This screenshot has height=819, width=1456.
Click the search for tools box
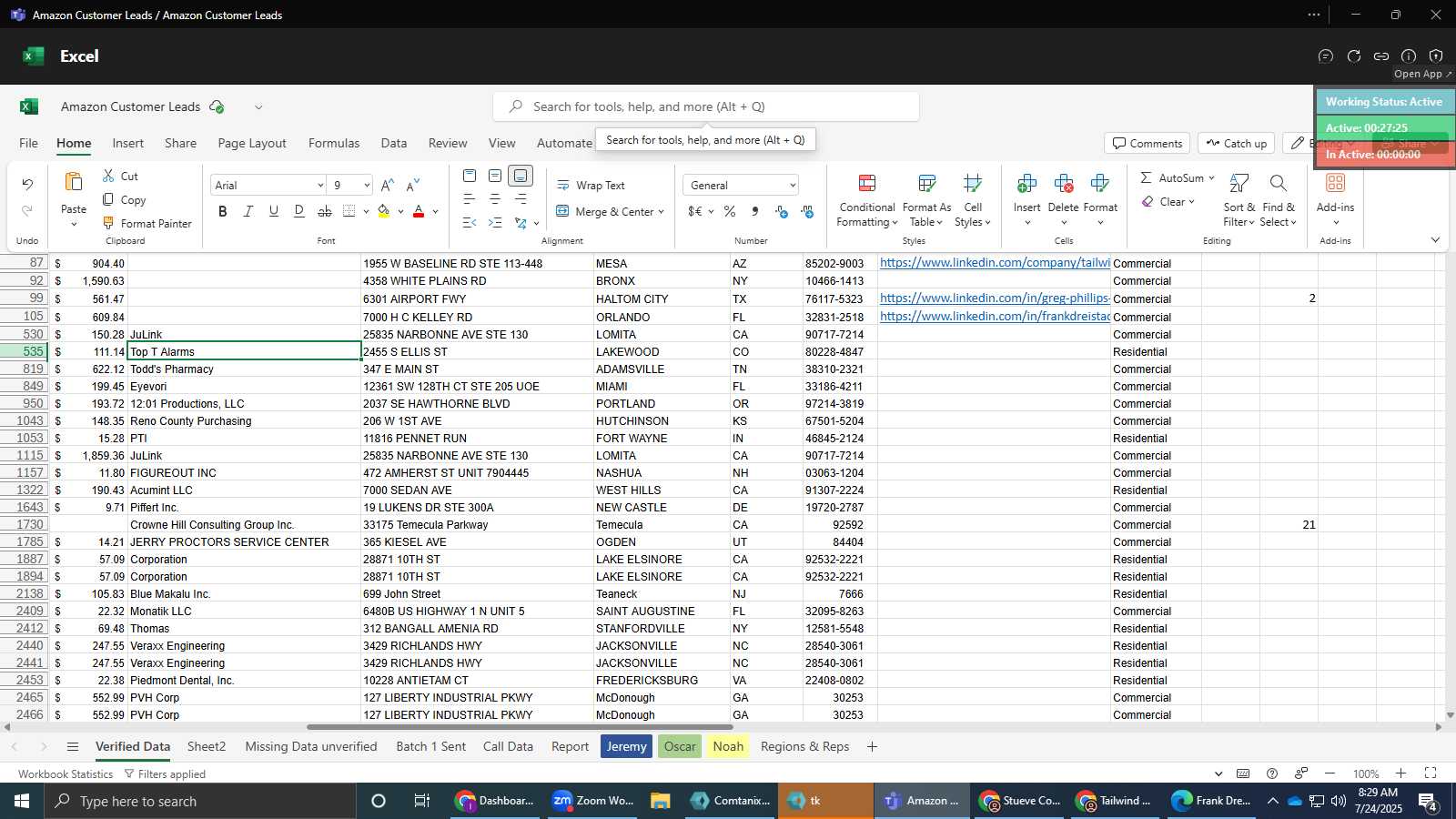[x=706, y=106]
